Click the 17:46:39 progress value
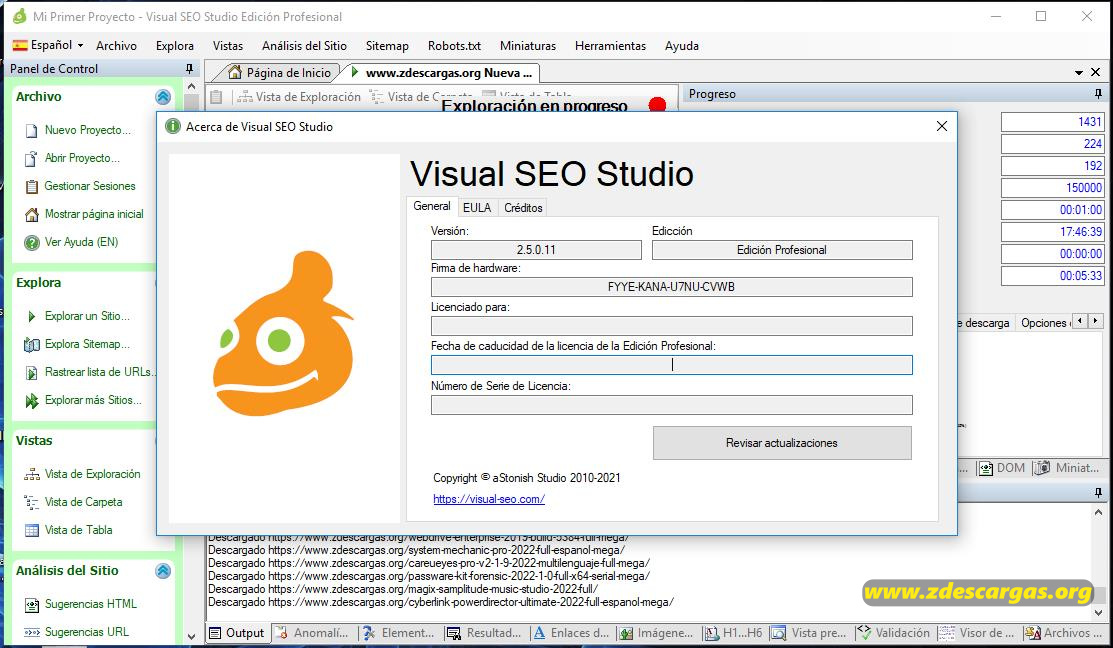Viewport: 1113px width, 648px height. click(1053, 232)
